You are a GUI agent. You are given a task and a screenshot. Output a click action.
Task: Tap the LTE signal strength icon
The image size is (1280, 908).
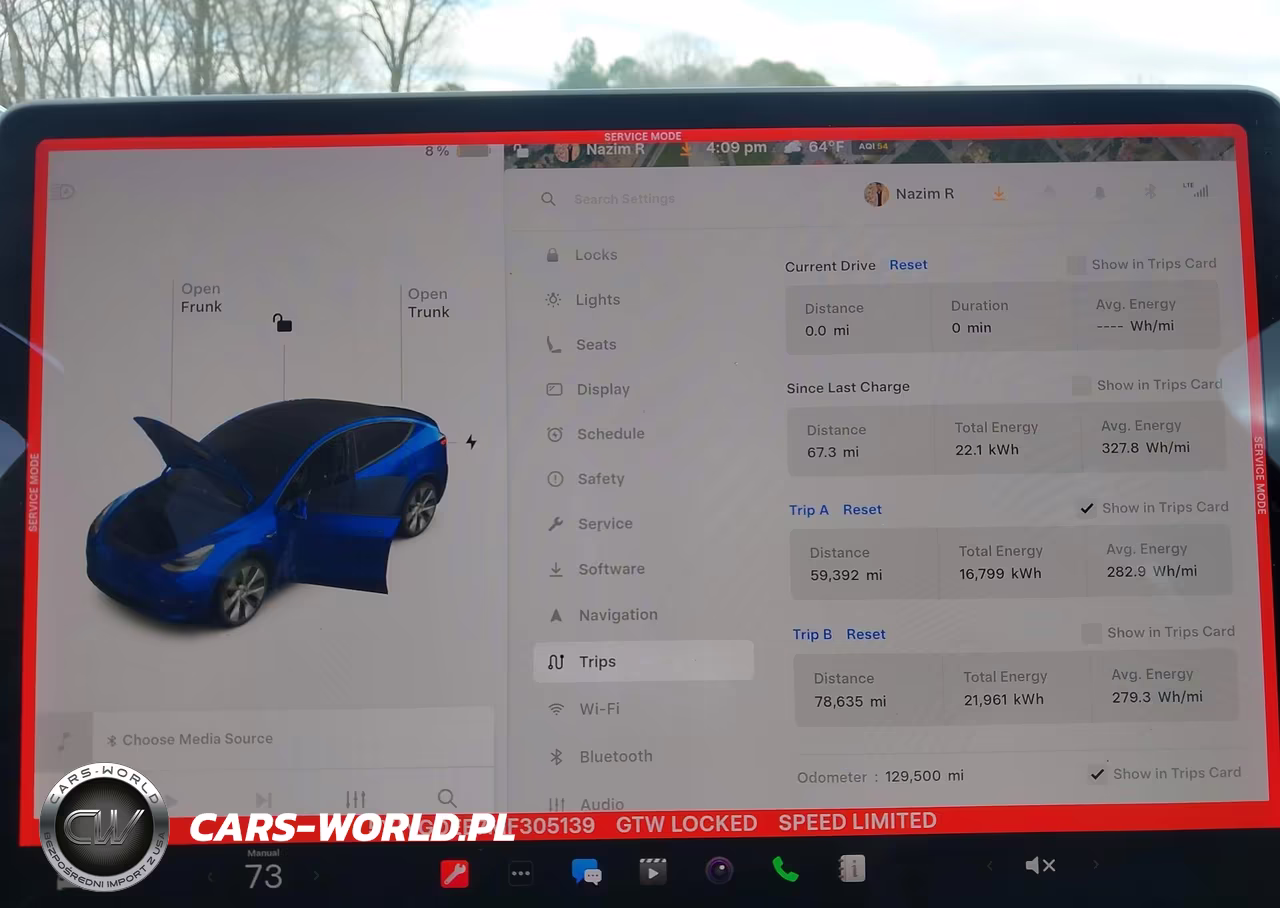(x=1195, y=189)
